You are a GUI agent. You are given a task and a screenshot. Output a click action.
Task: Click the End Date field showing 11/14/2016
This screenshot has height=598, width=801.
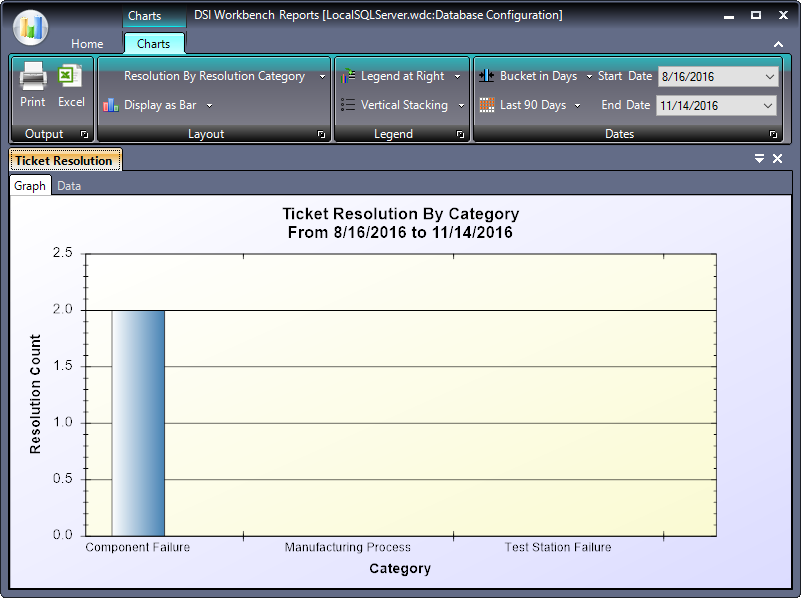tap(716, 106)
